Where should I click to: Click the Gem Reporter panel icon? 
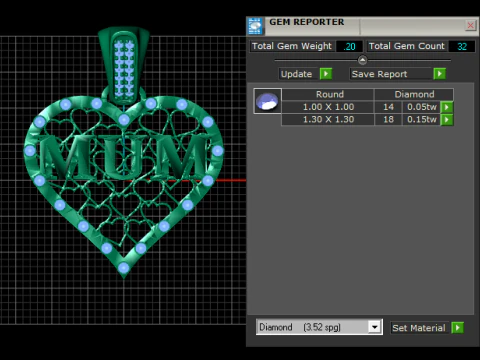(256, 26)
